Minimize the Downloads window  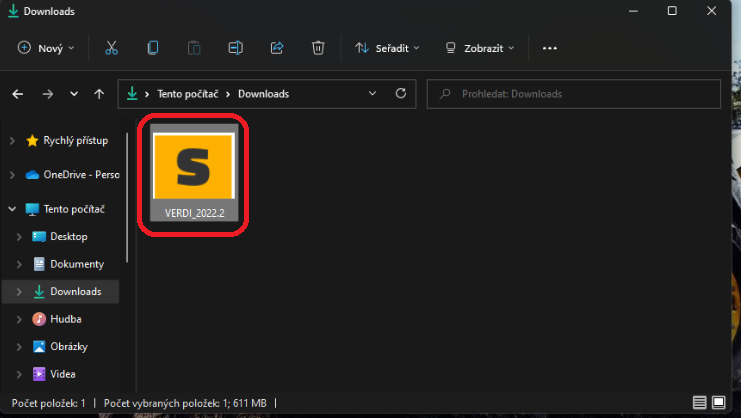pyautogui.click(x=633, y=11)
